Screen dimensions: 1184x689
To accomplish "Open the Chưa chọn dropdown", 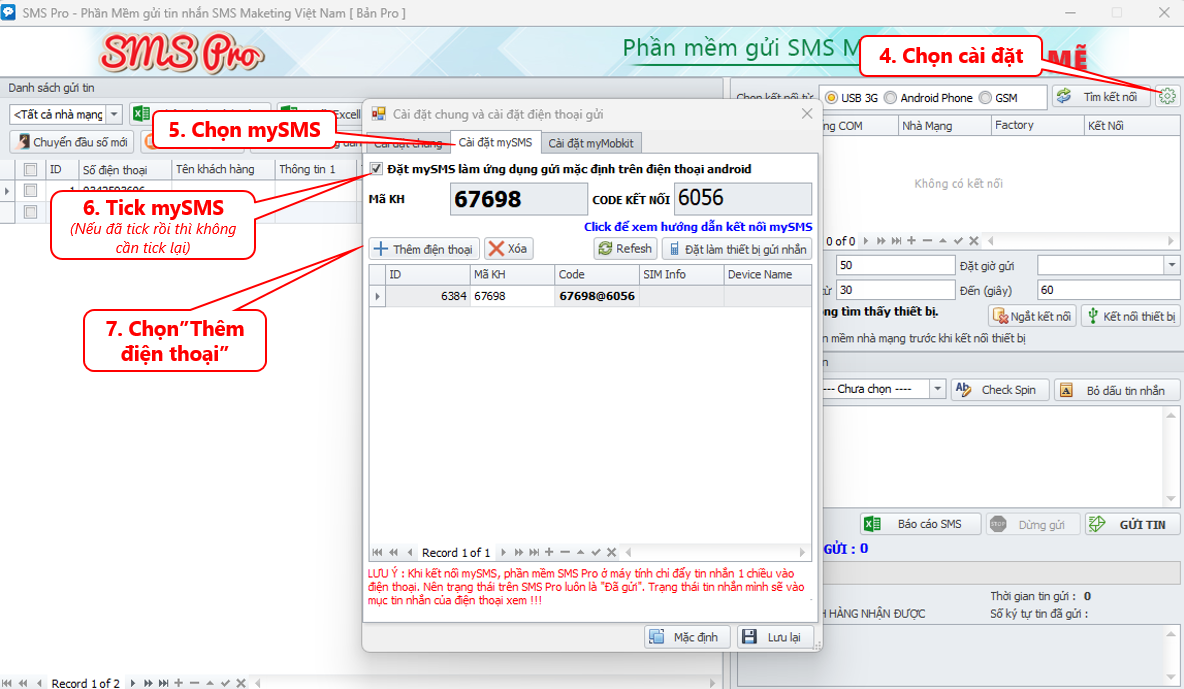I will [937, 389].
